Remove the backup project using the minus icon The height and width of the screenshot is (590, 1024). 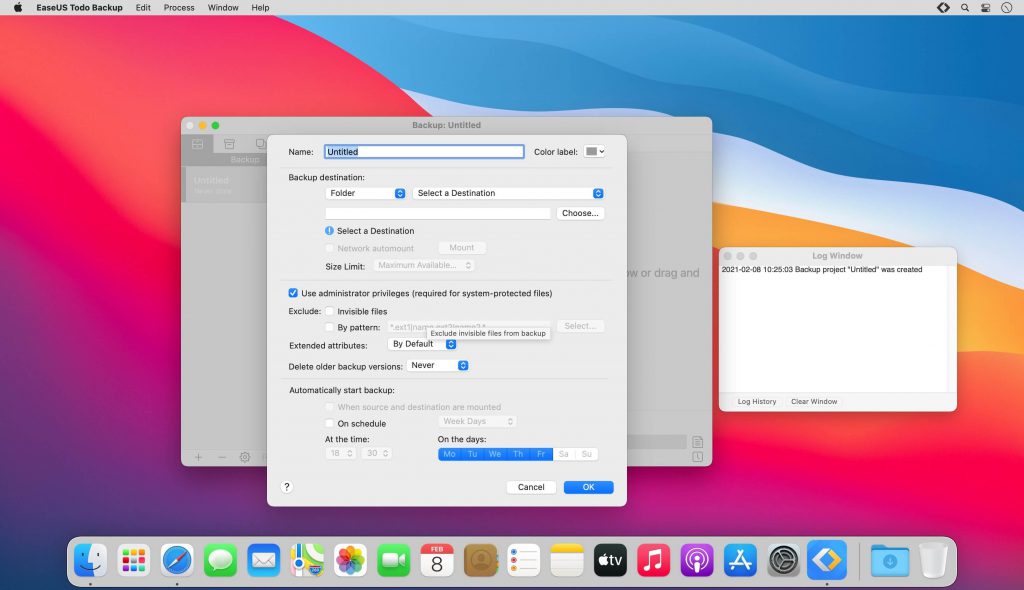tap(223, 458)
